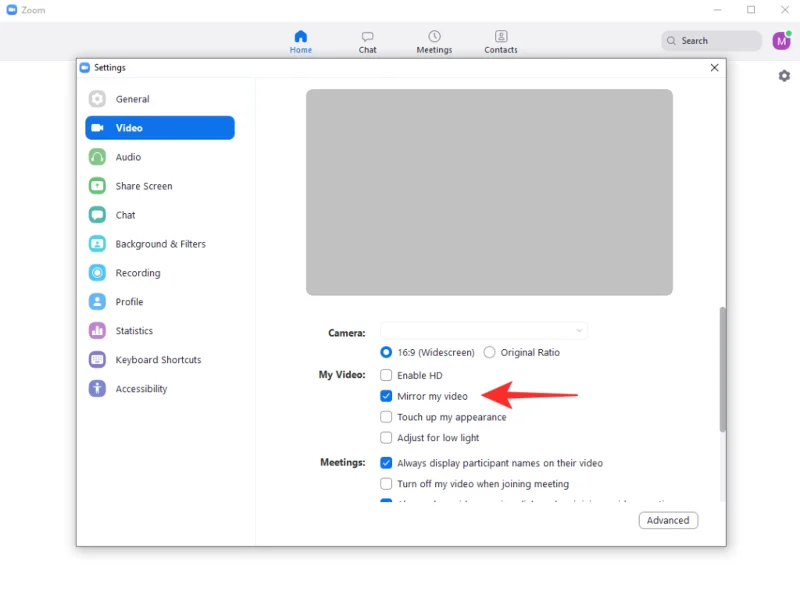Open the Contacts icon in top bar
Image resolution: width=800 pixels, height=595 pixels.
pos(501,37)
